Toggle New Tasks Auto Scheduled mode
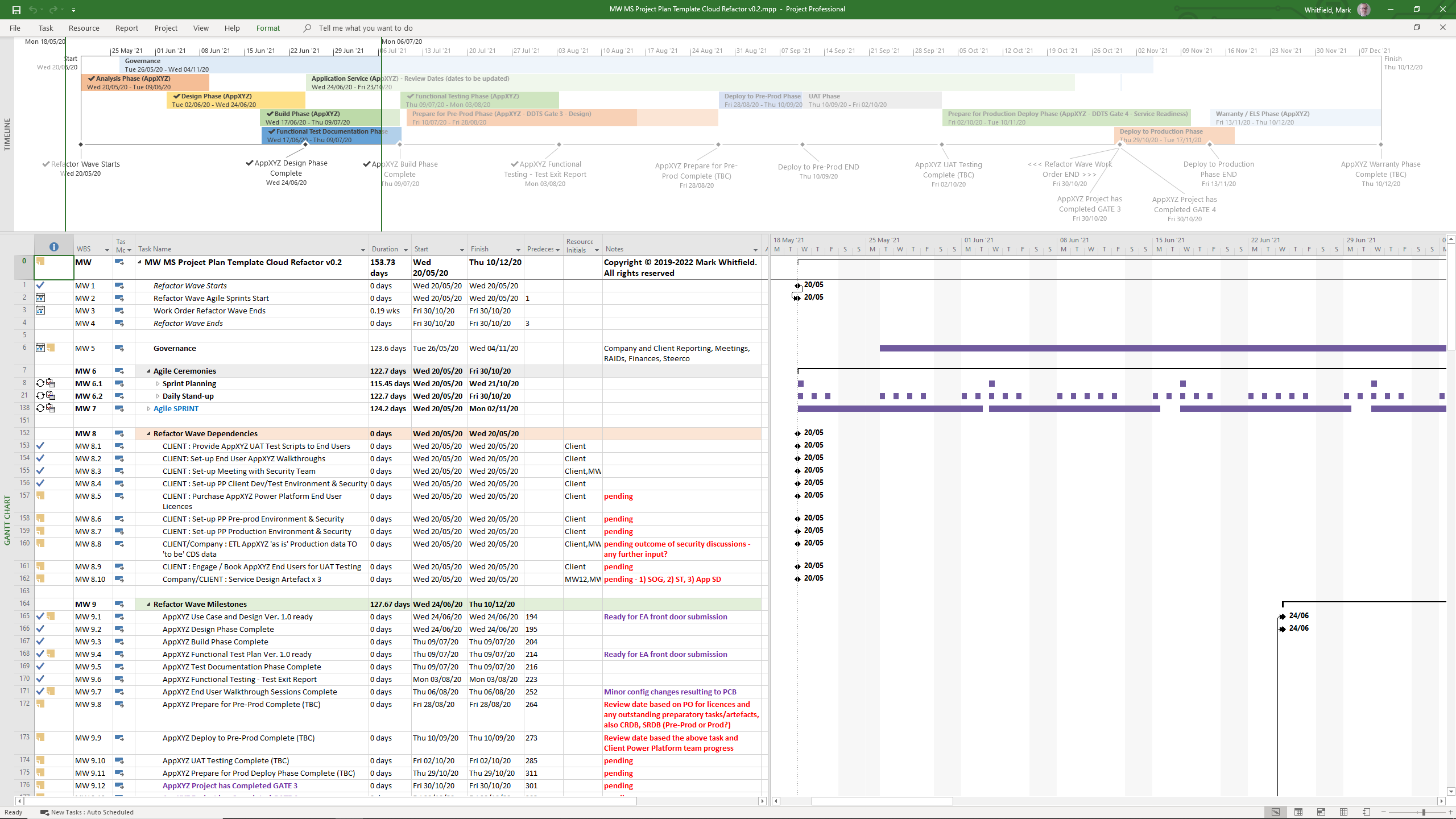Viewport: 1456px width, 819px height. tap(87, 812)
